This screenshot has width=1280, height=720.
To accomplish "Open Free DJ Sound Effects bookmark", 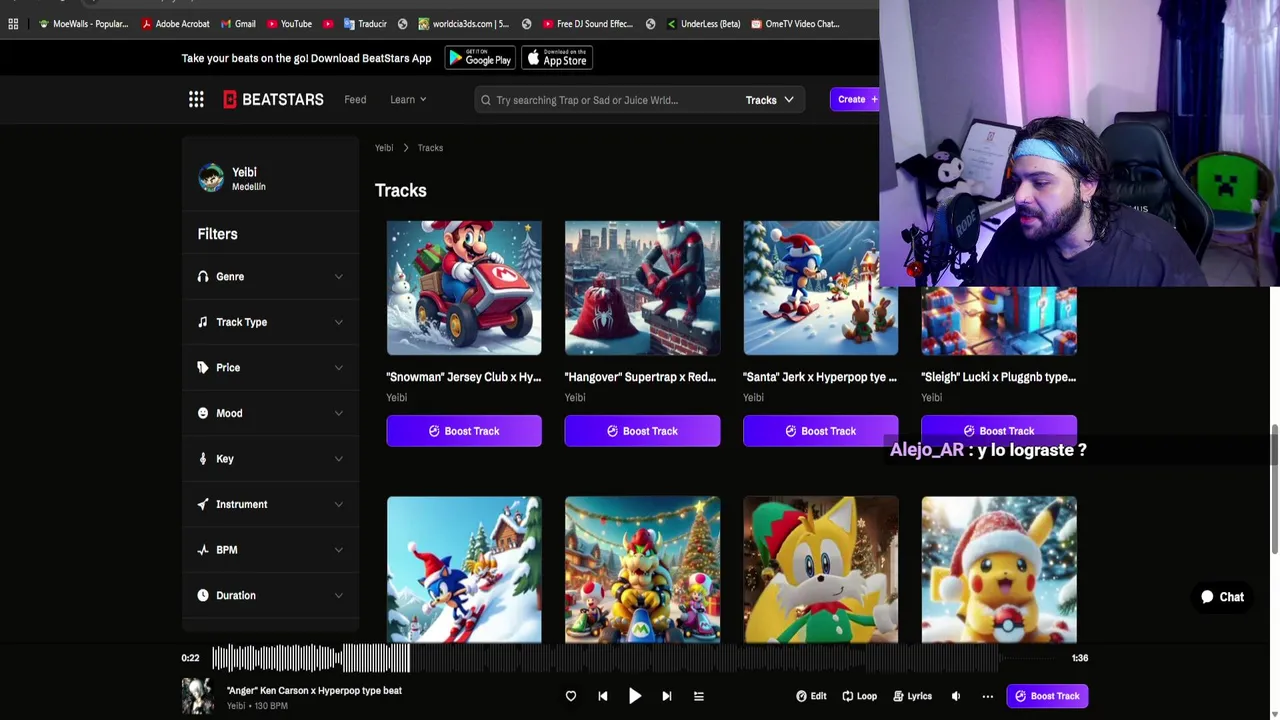I will coord(588,24).
